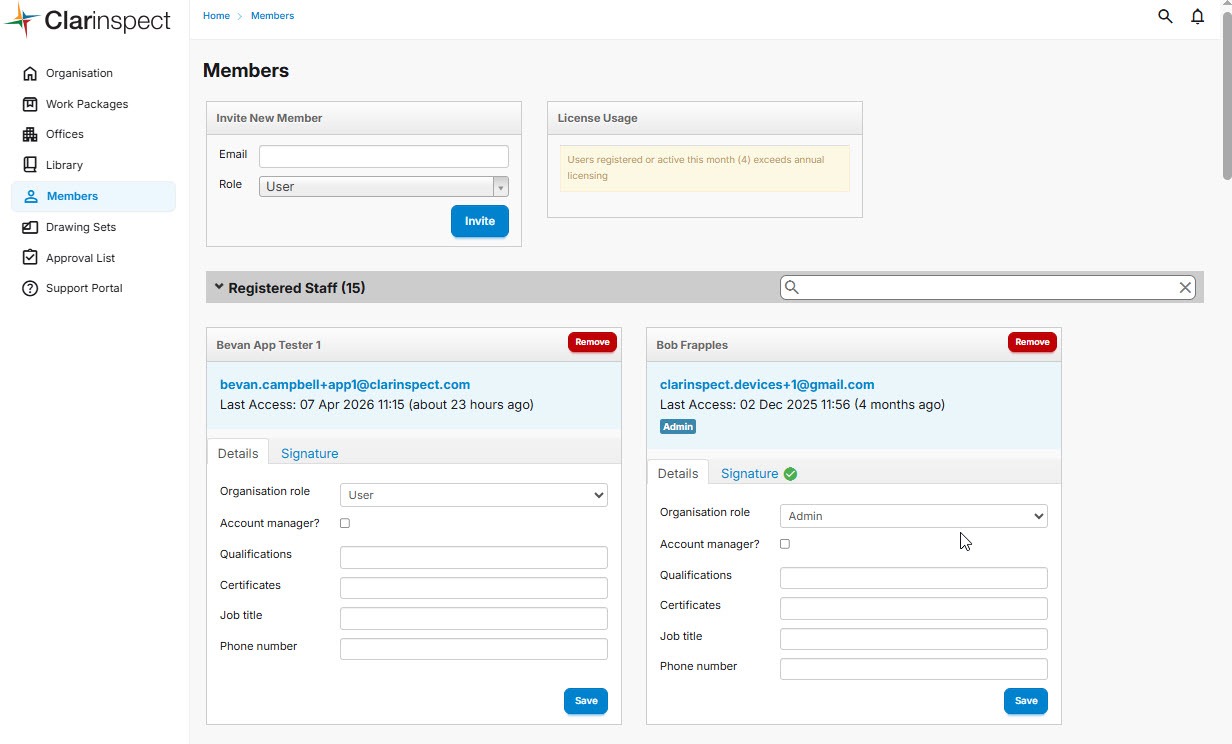Viewport: 1232px width, 744px height.
Task: Click the search magnifier in top bar
Action: 1165,16
